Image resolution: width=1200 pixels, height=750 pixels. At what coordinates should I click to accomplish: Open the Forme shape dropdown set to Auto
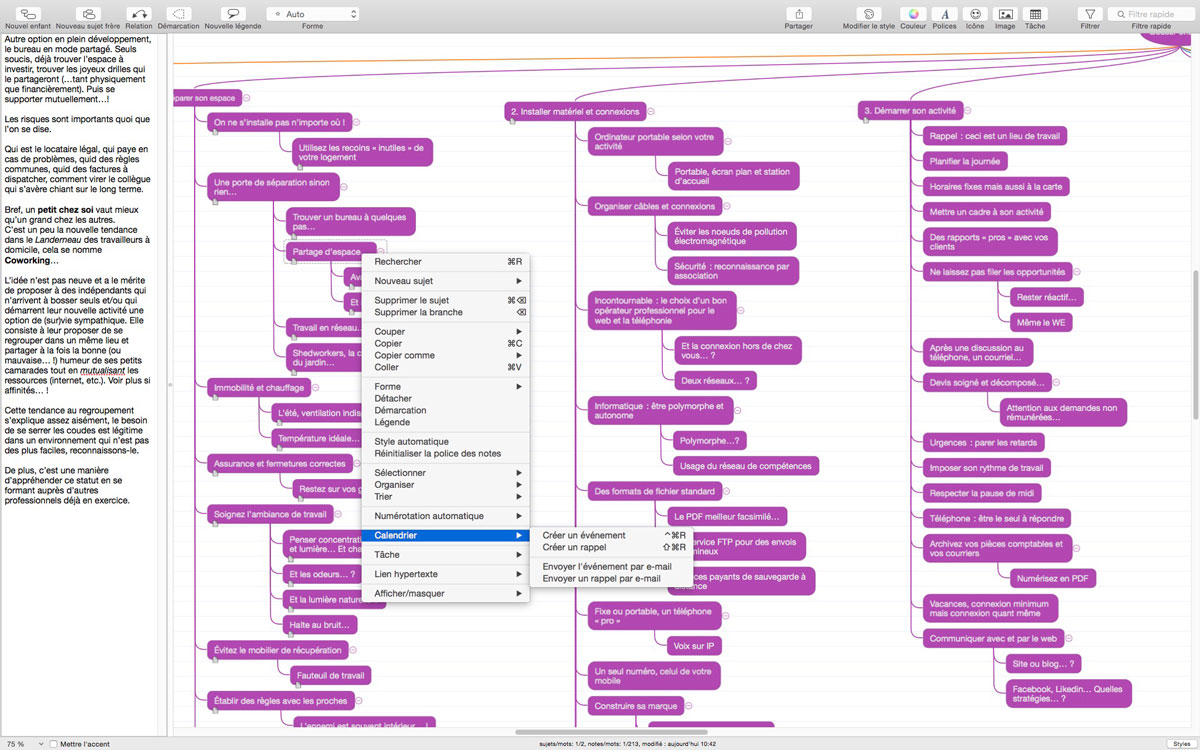pos(313,14)
